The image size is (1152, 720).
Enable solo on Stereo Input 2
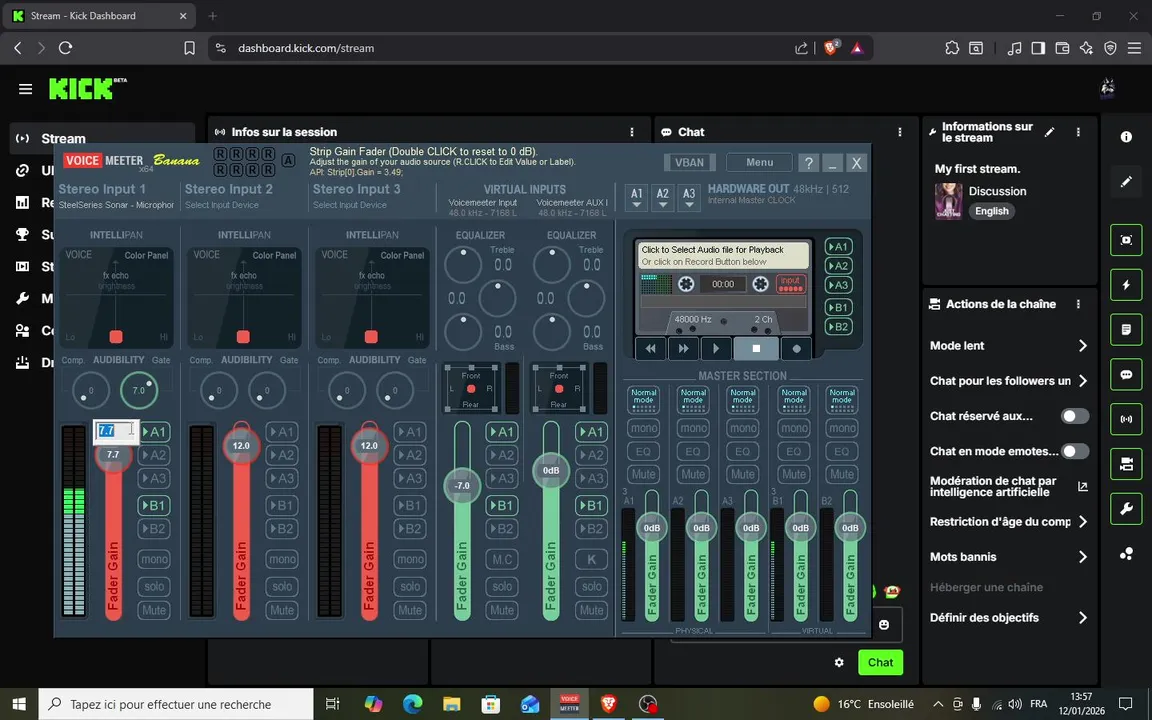point(282,586)
